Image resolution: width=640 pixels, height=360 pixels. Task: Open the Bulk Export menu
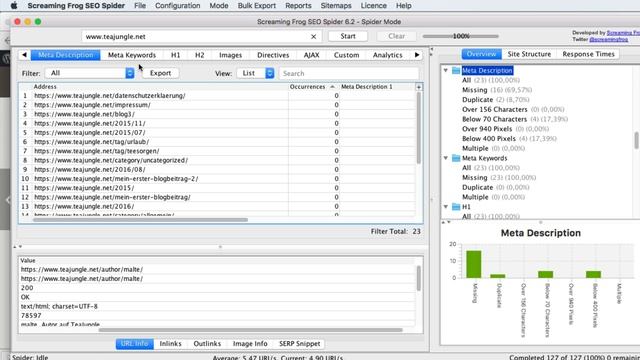[x=256, y=6]
